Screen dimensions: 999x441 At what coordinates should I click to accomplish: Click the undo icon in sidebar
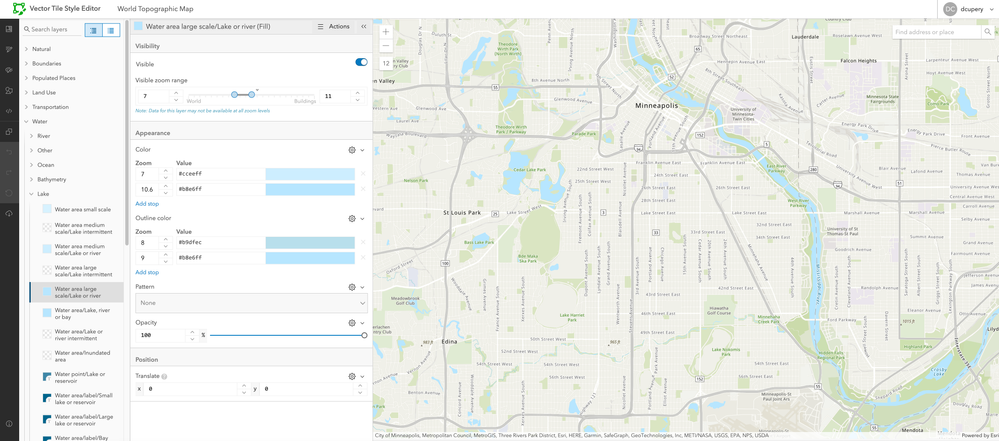point(9,152)
